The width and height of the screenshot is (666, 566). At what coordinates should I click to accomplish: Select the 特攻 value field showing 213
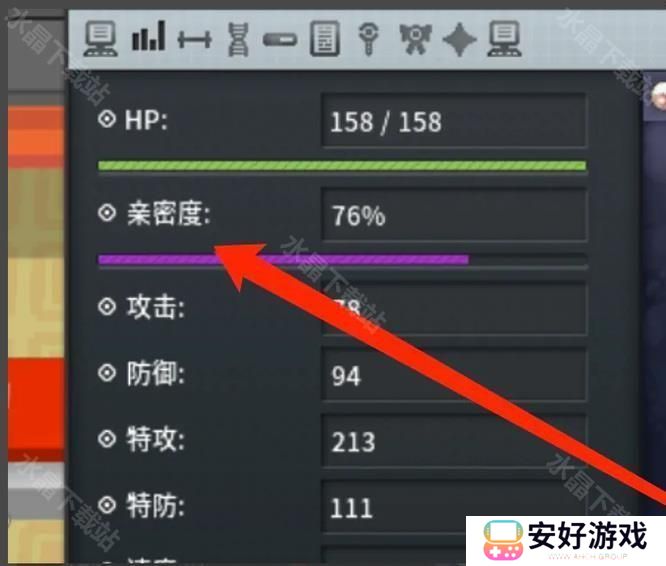[x=454, y=441]
